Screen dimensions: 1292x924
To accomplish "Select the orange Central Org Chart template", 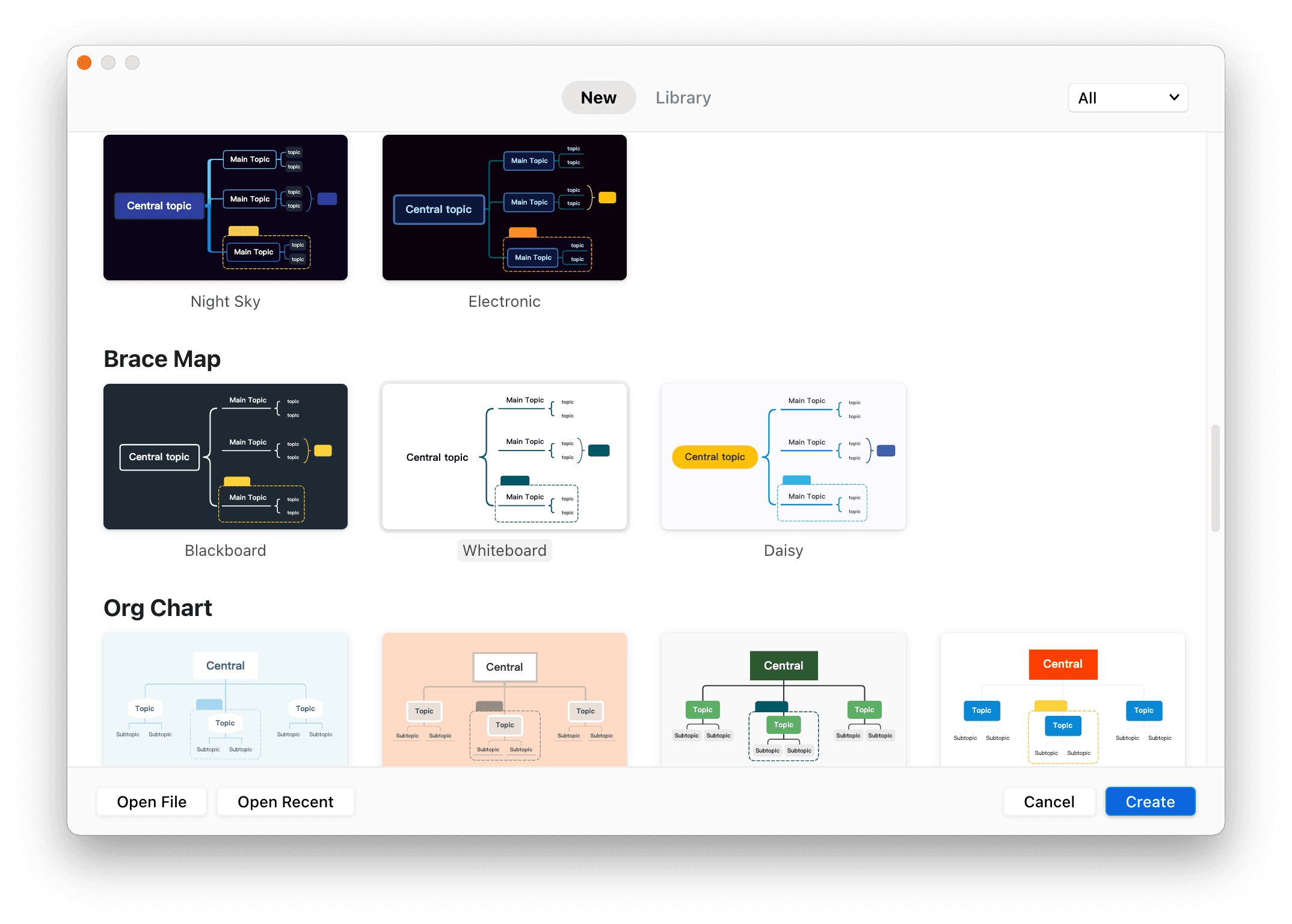I will point(1063,700).
